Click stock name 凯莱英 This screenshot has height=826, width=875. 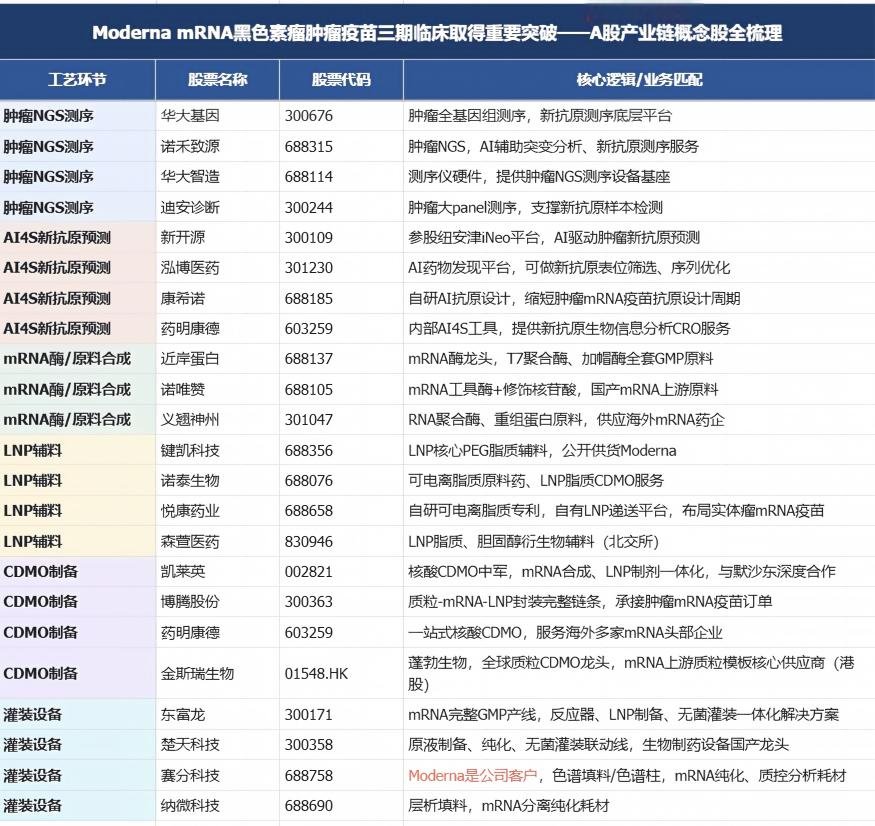click(x=183, y=572)
